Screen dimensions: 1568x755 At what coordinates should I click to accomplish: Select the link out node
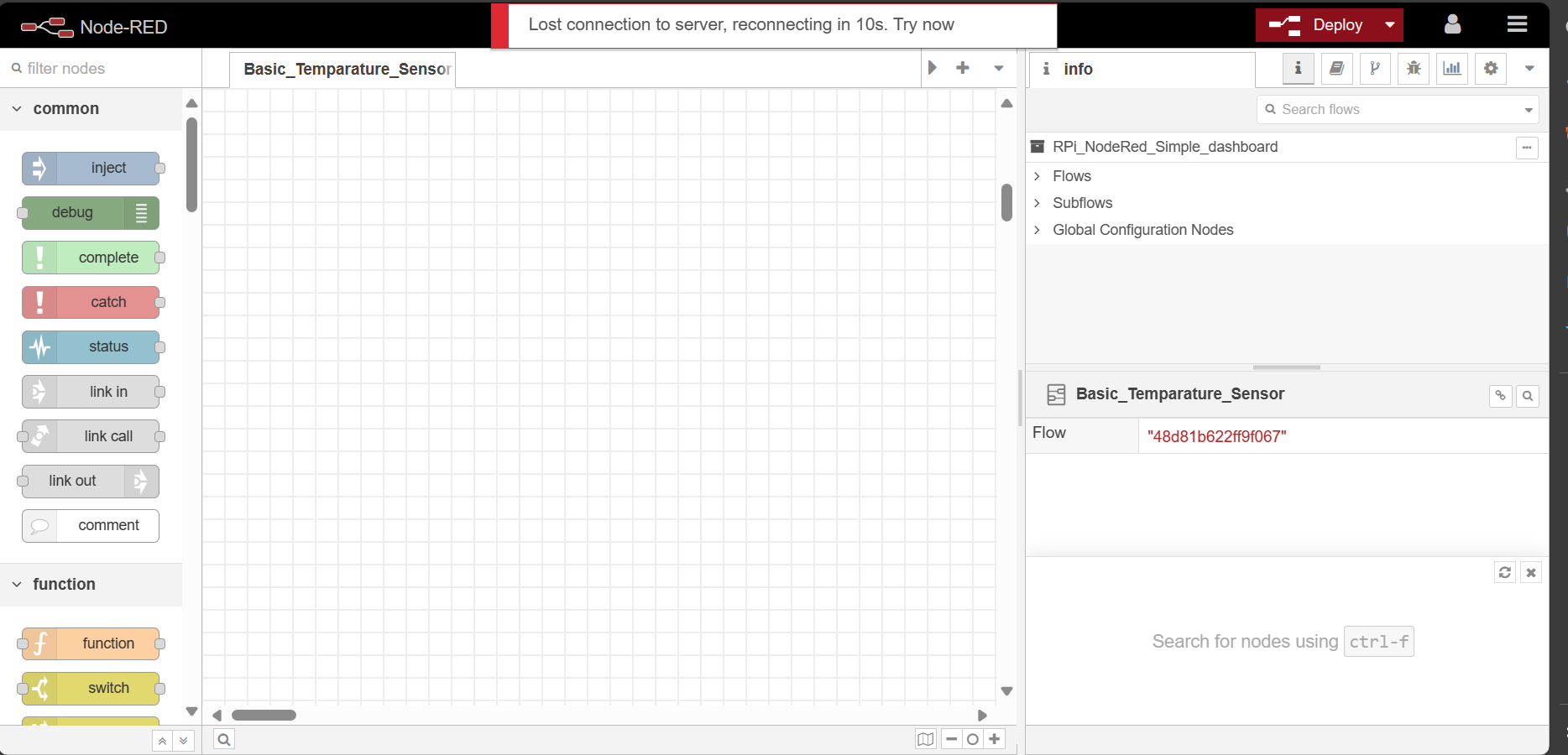91,481
